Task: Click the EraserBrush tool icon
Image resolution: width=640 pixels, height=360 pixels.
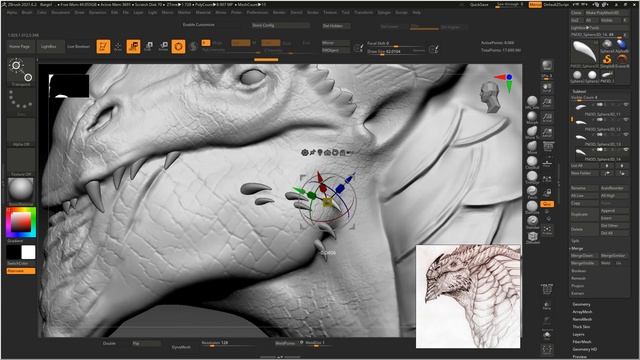Action: pyautogui.click(x=622, y=59)
